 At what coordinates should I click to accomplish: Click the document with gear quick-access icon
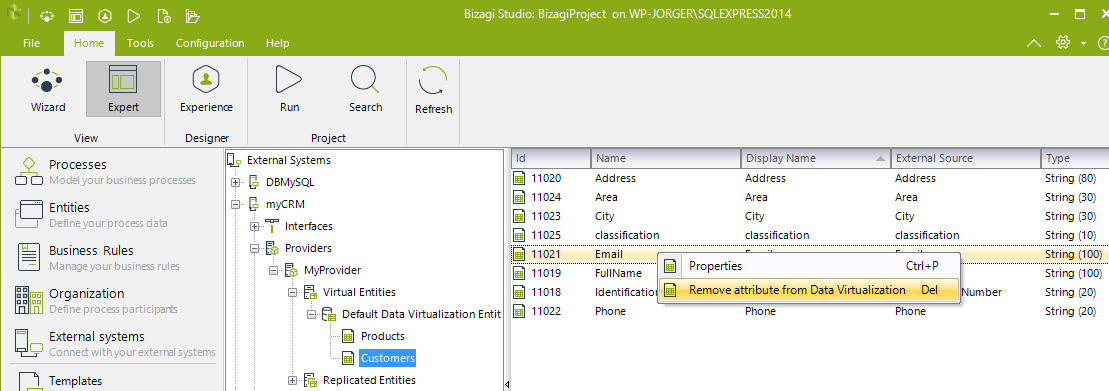pos(163,15)
